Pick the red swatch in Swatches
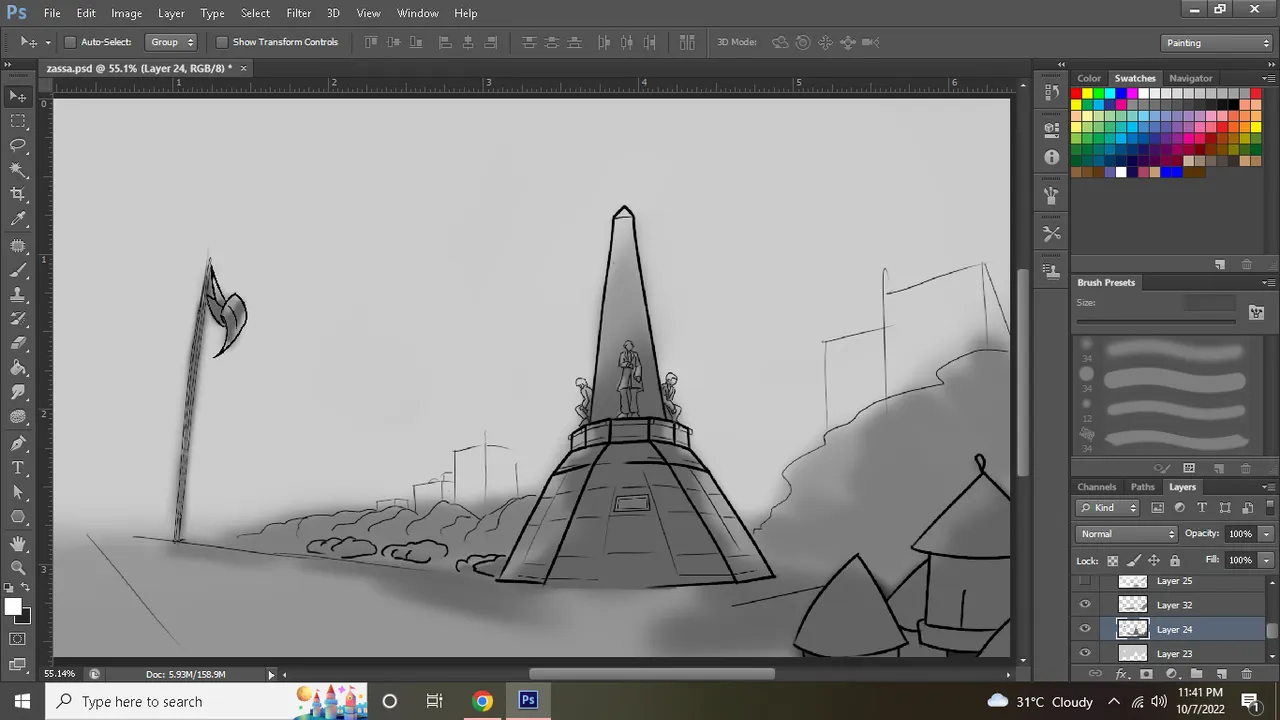The image size is (1280, 720). 1076,94
